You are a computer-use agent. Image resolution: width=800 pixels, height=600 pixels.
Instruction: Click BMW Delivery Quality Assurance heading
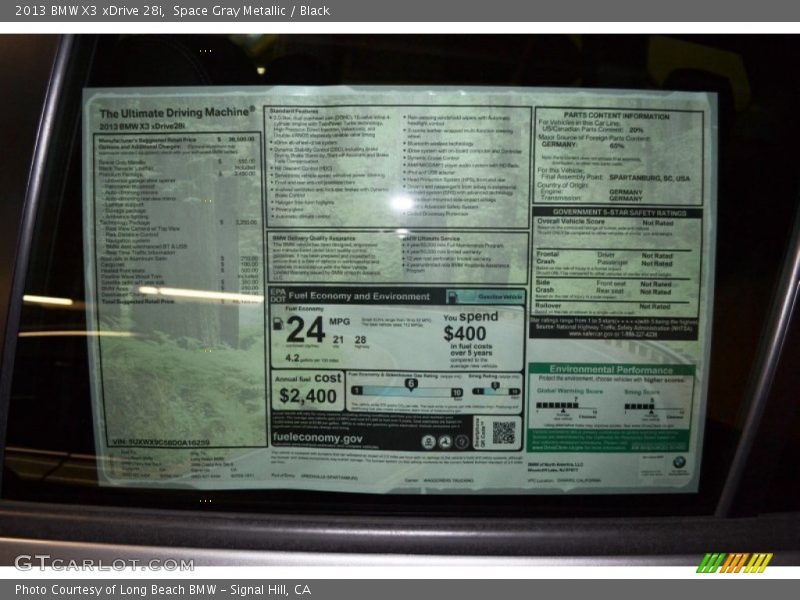pos(313,238)
